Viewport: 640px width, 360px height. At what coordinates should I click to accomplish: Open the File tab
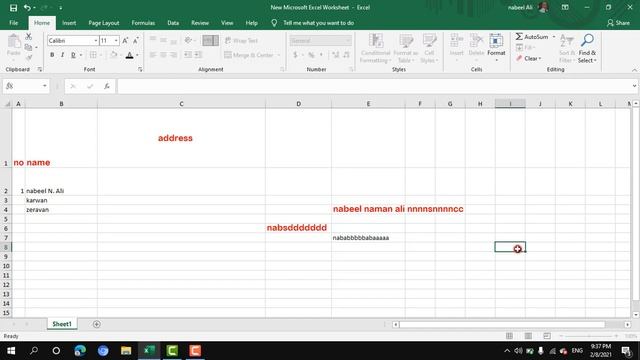13,23
